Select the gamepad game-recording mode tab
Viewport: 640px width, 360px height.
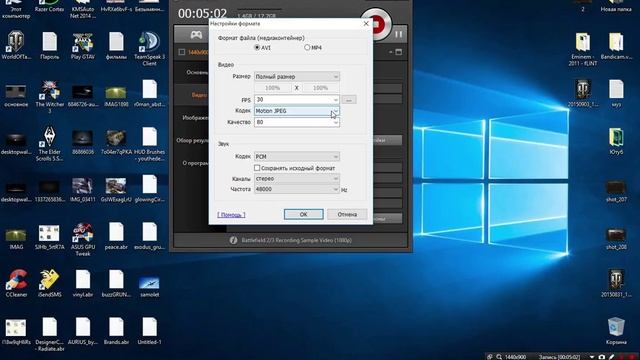196,35
